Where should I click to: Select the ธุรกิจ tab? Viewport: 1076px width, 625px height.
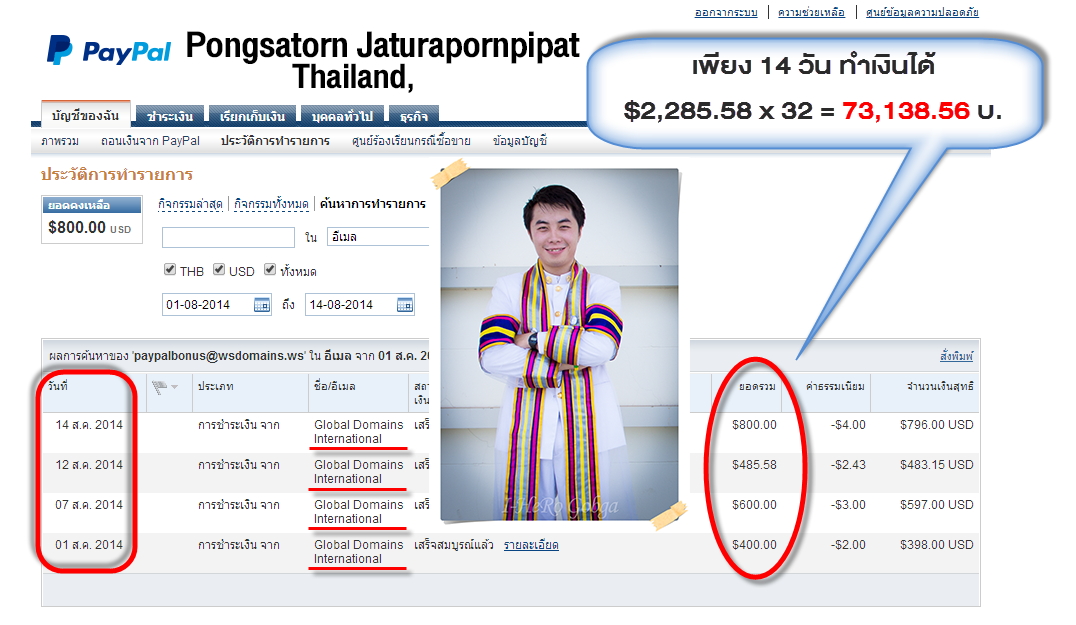pos(414,117)
